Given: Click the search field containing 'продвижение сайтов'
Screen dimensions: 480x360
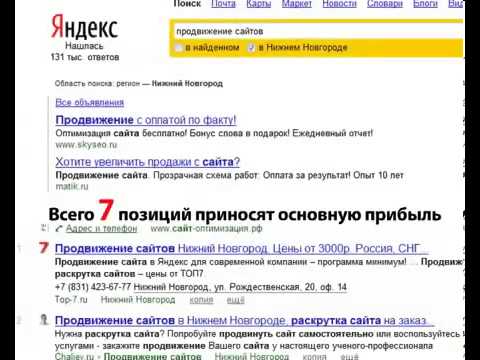Looking at the screenshot, I should pos(318,31).
